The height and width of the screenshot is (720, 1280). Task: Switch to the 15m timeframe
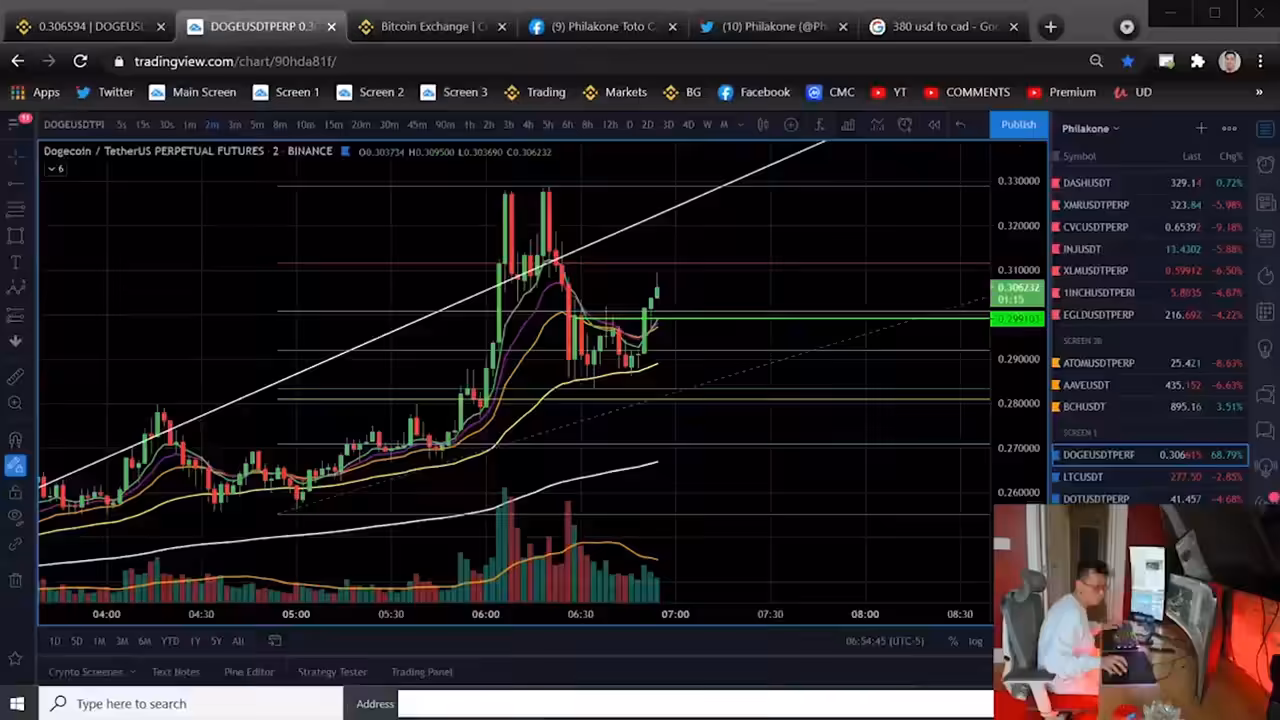click(333, 125)
